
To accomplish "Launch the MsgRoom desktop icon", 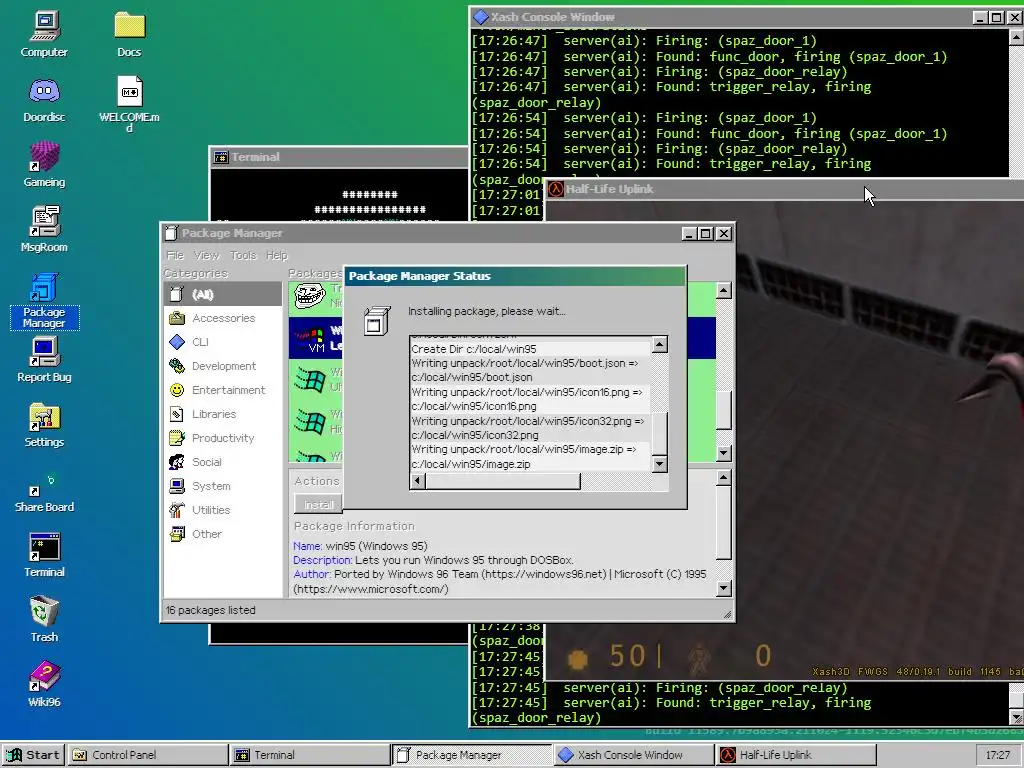I will pos(44,229).
